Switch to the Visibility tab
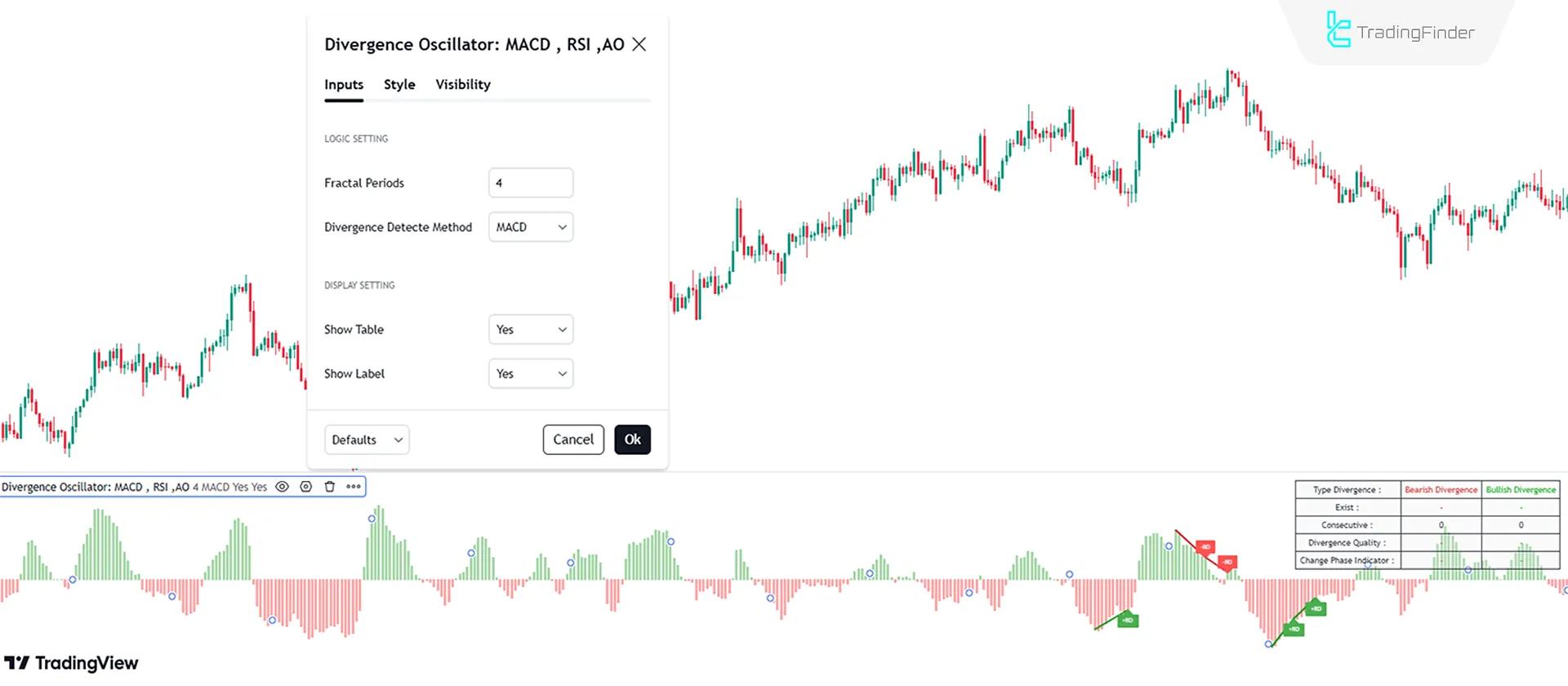The height and width of the screenshot is (686, 1568). [x=462, y=84]
